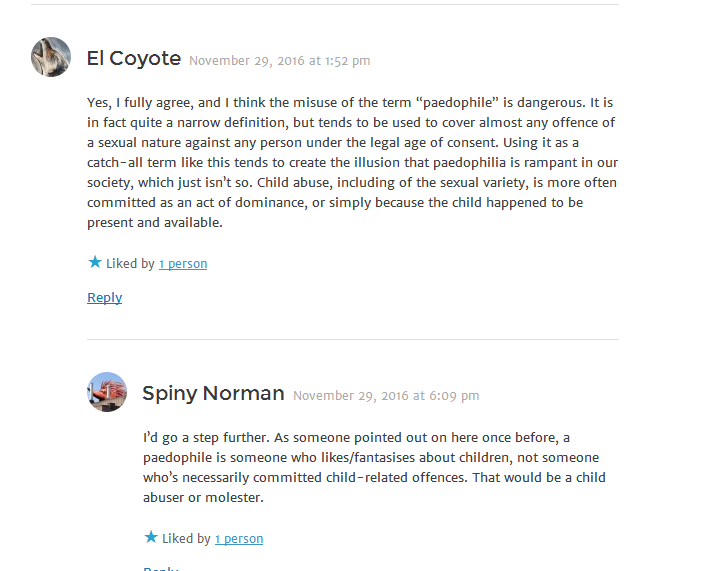The width and height of the screenshot is (709, 571).
Task: Show the 1 person who liked Spiny Norman's comment
Action: tap(239, 539)
